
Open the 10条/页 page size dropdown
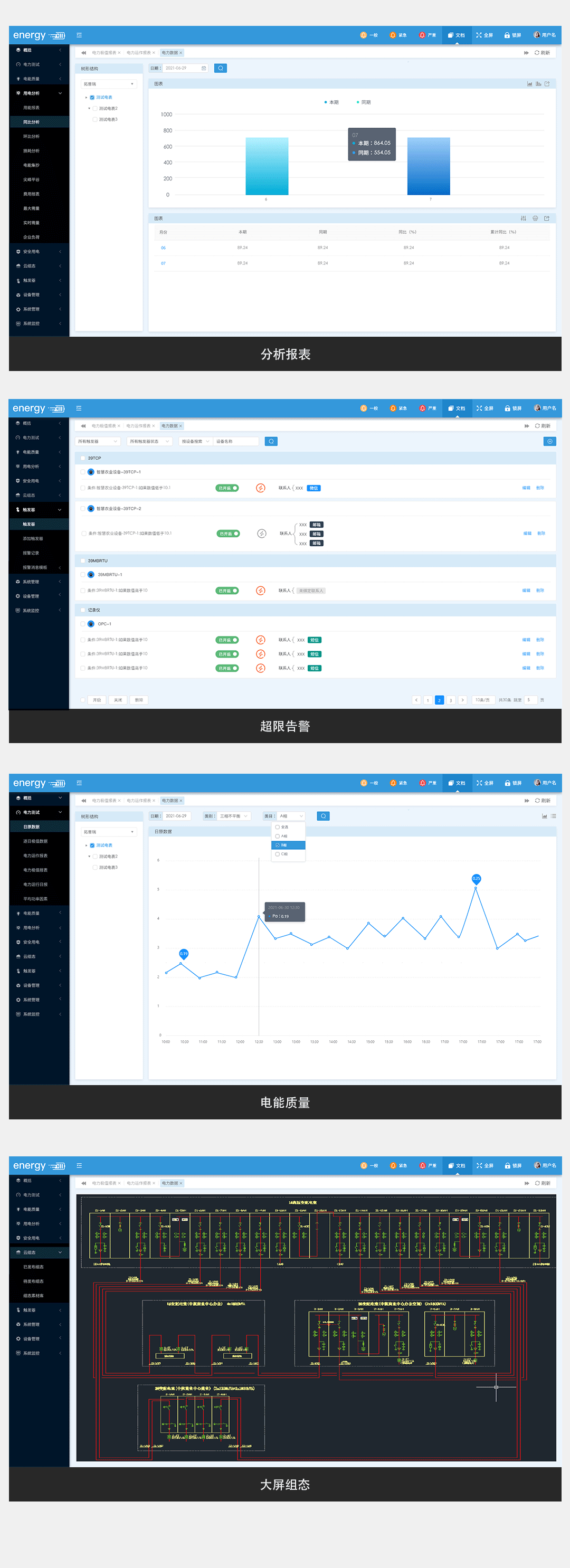click(482, 700)
